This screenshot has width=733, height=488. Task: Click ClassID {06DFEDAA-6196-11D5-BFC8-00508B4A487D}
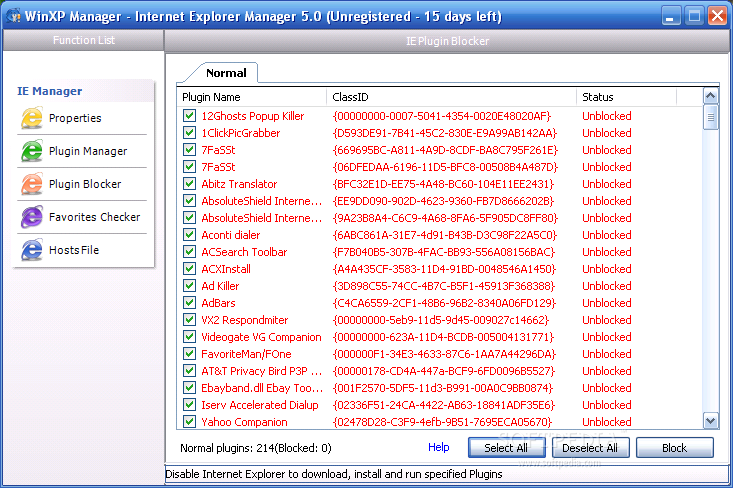point(445,167)
